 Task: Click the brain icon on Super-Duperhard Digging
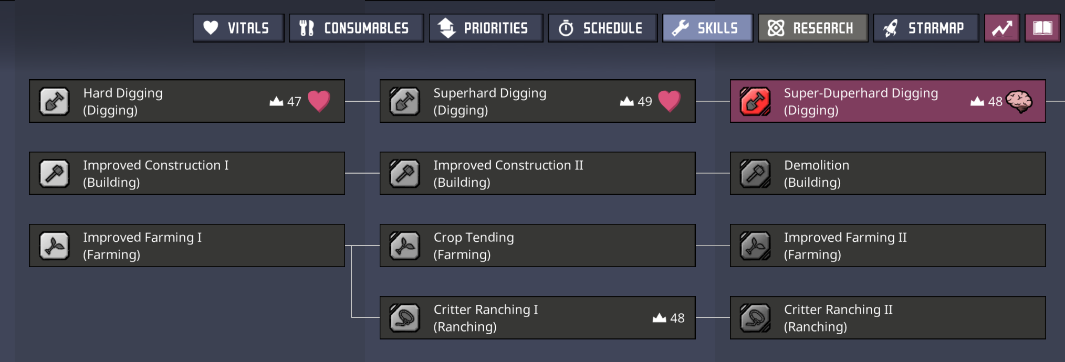tap(1019, 101)
